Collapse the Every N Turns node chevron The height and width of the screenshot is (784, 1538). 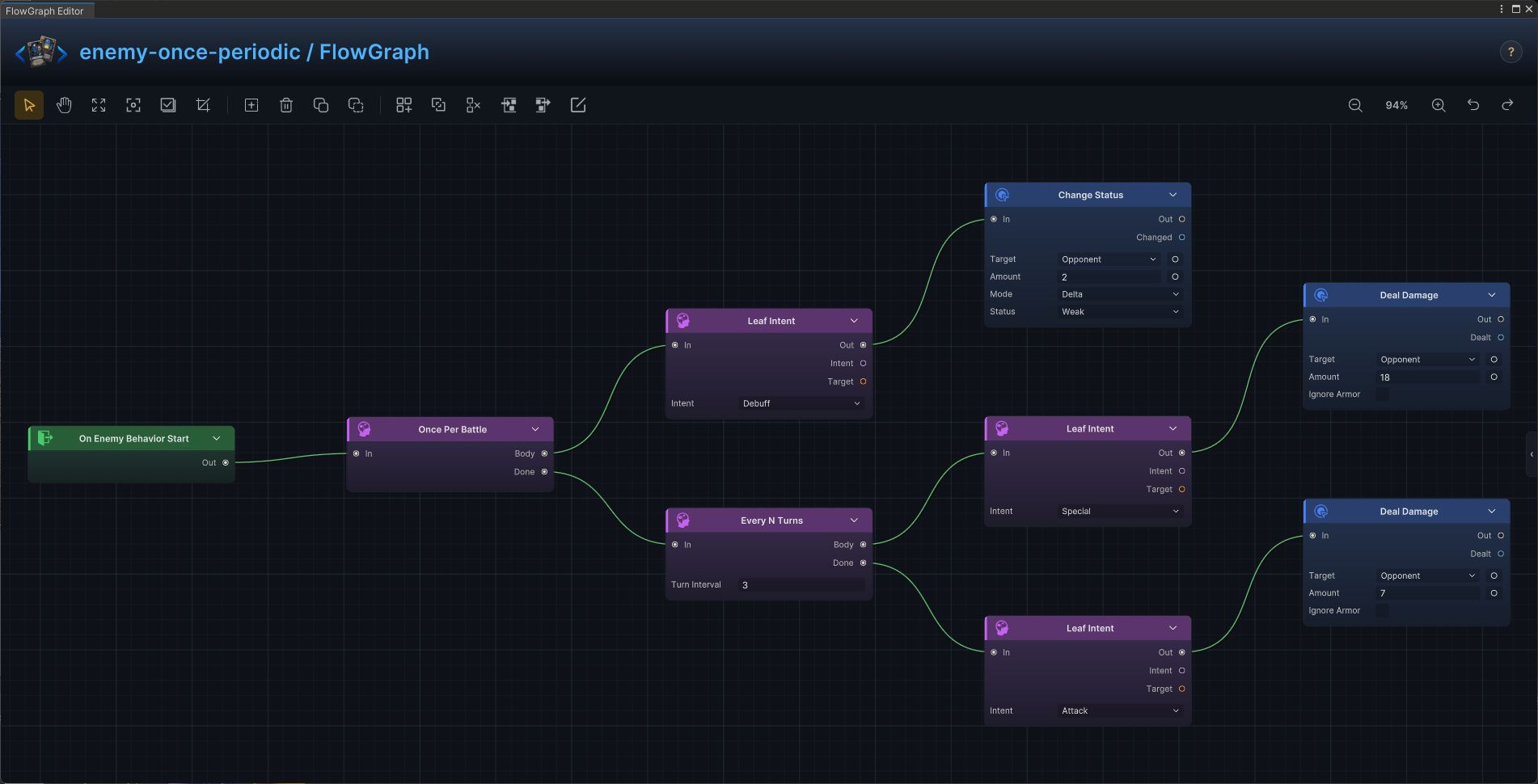pyautogui.click(x=854, y=520)
